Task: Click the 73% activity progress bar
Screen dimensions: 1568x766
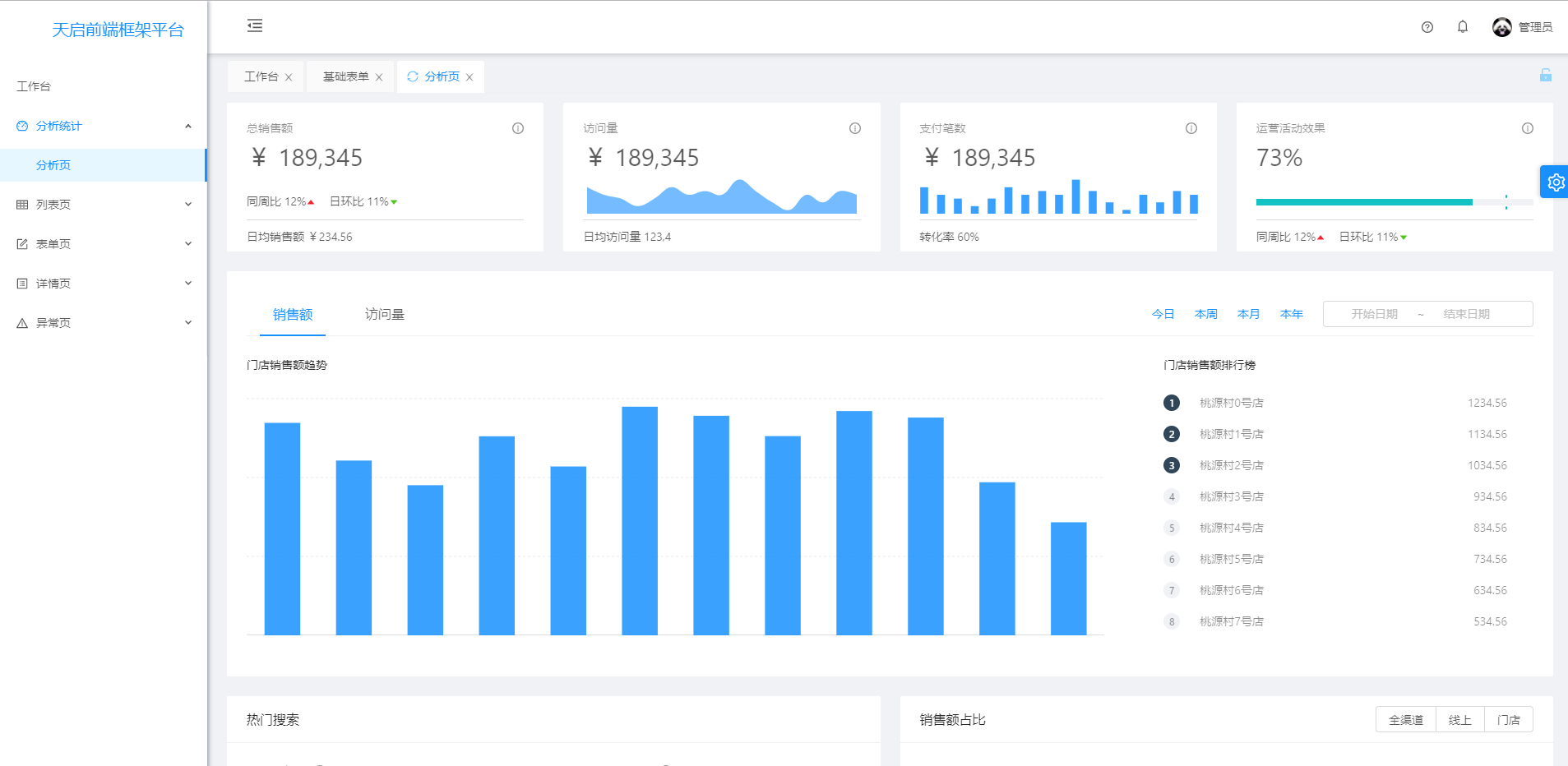Action: click(1395, 202)
